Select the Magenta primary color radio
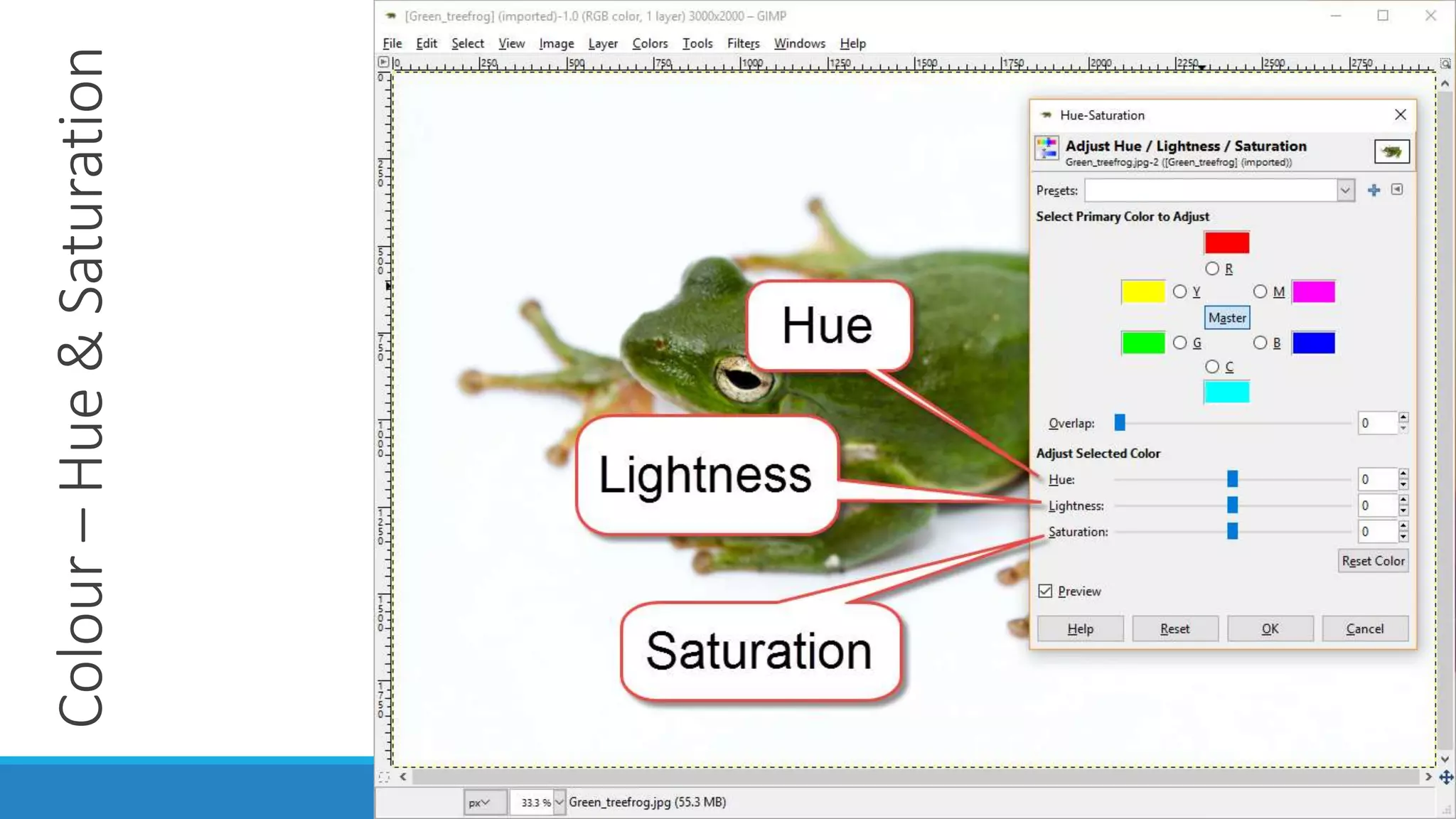This screenshot has height=819, width=1456. point(1260,291)
